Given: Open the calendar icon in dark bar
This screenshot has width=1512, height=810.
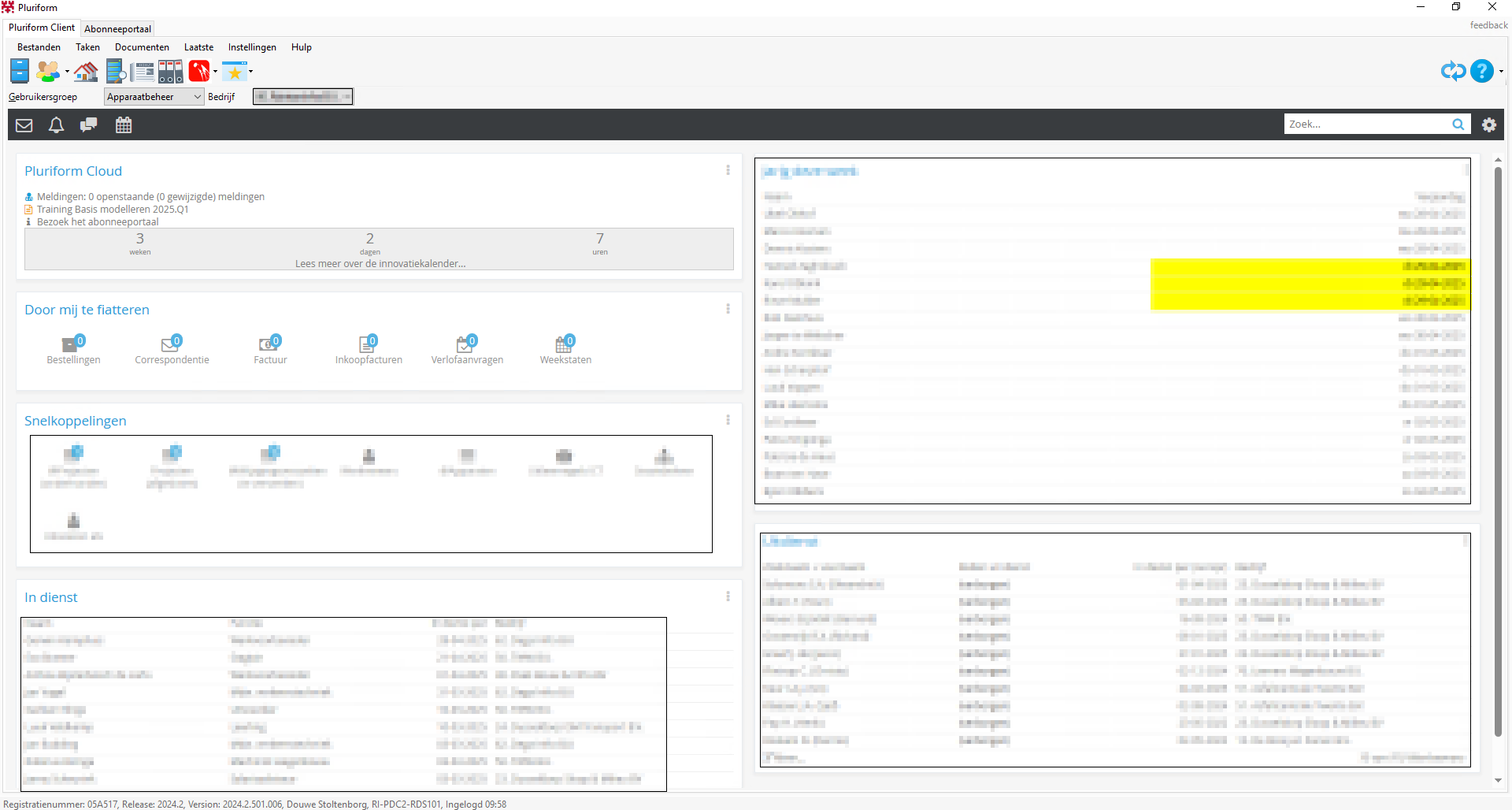Looking at the screenshot, I should pyautogui.click(x=124, y=124).
